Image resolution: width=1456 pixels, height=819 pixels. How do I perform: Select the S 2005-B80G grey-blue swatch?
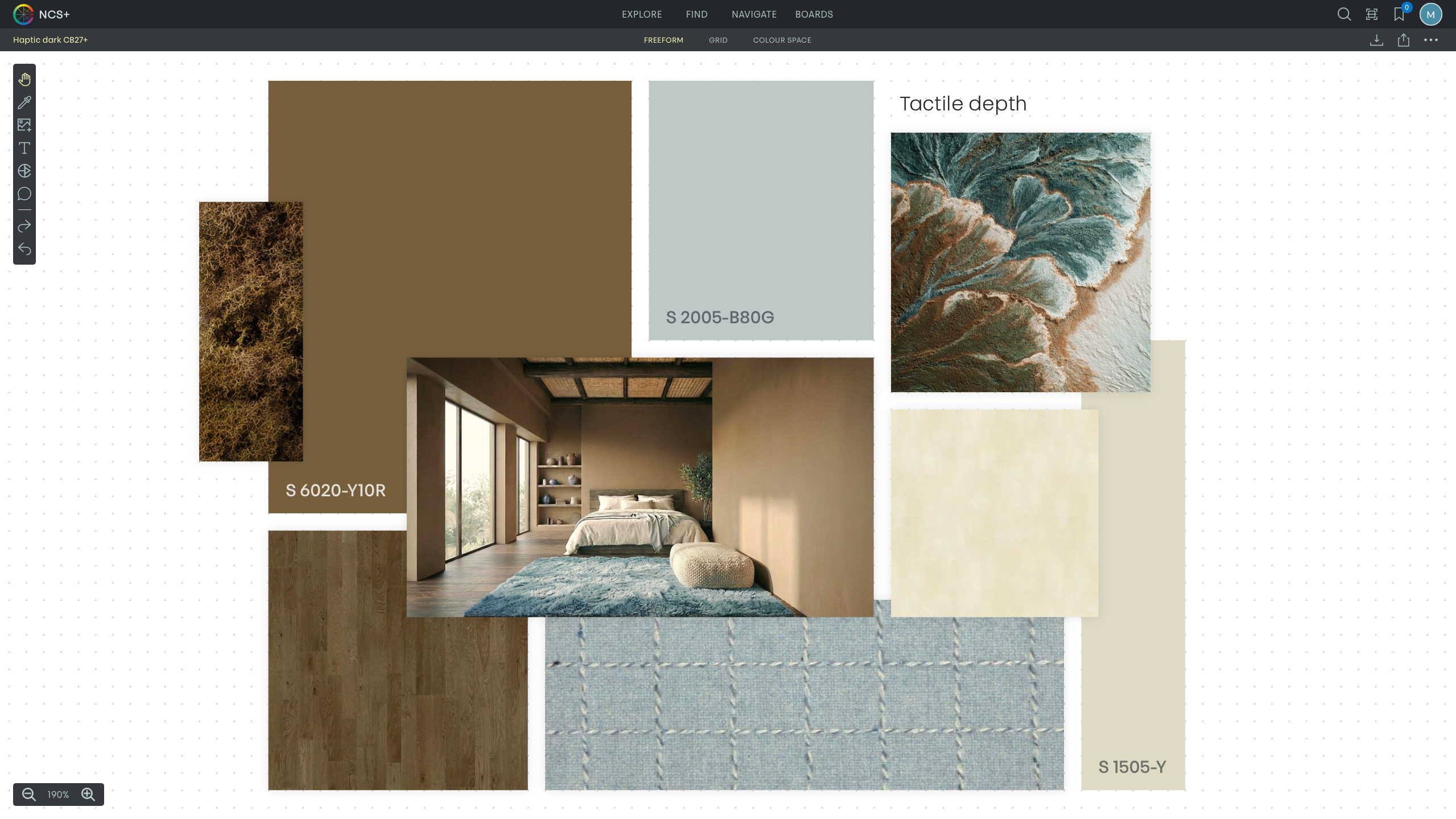[761, 211]
